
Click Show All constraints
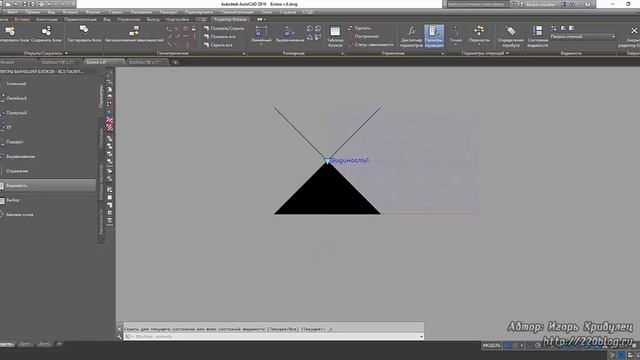click(x=219, y=37)
